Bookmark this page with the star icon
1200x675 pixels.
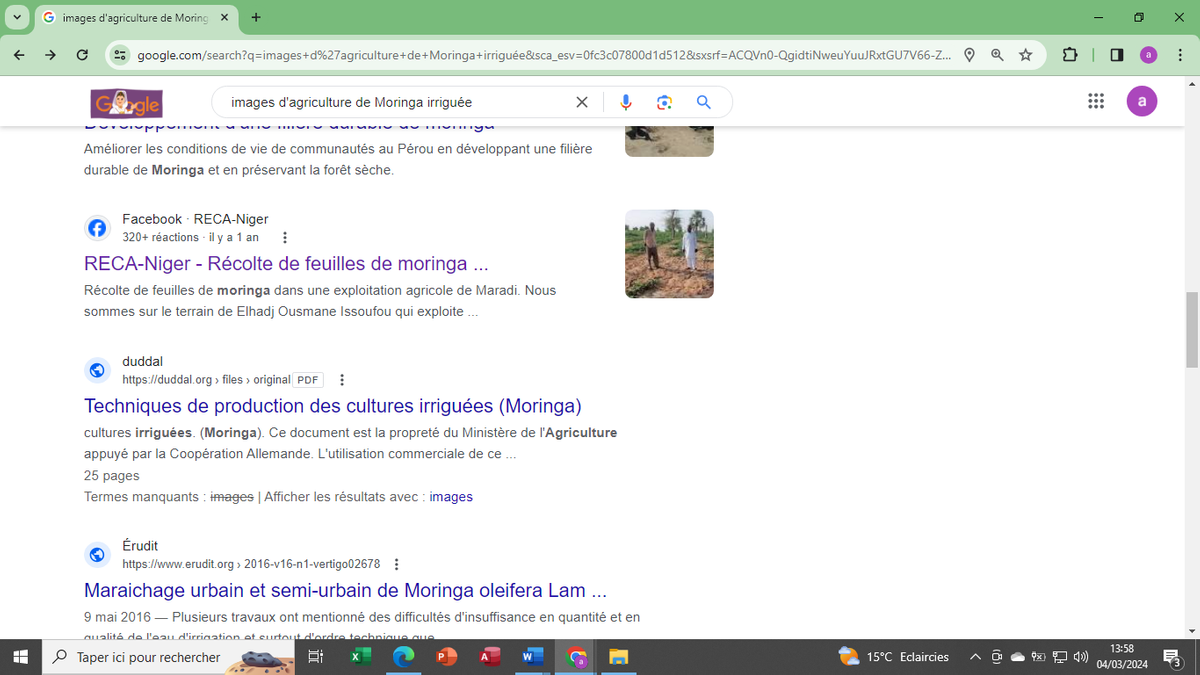(x=1025, y=55)
